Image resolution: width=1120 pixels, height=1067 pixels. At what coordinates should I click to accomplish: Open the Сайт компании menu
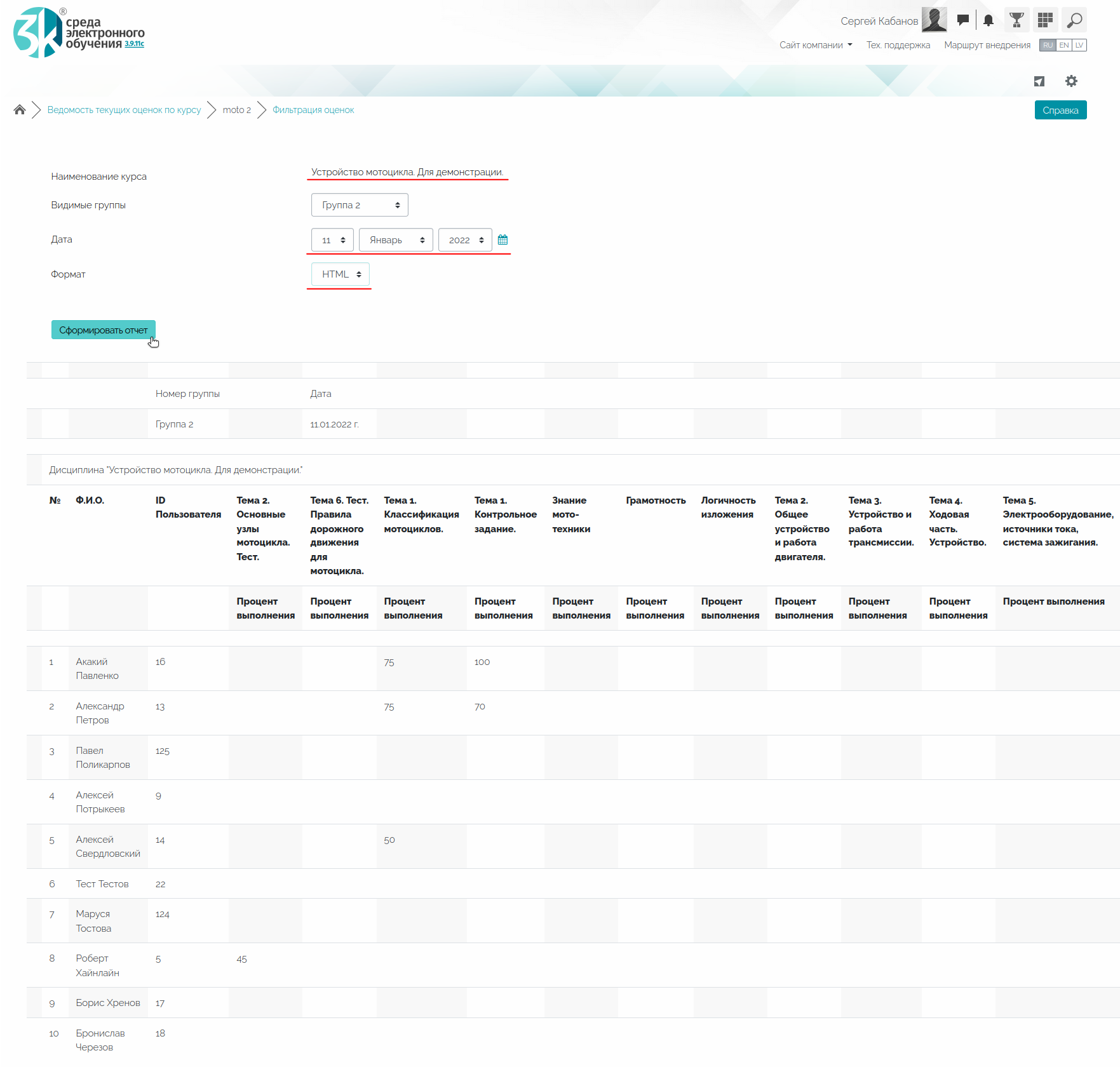[x=816, y=45]
